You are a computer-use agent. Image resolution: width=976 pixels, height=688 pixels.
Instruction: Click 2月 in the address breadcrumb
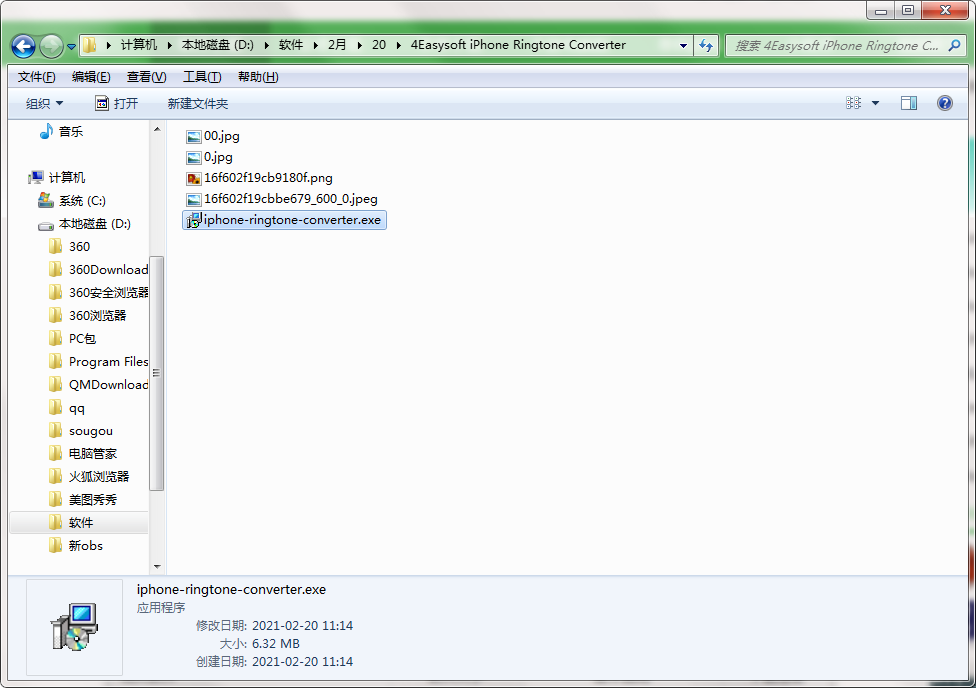337,45
